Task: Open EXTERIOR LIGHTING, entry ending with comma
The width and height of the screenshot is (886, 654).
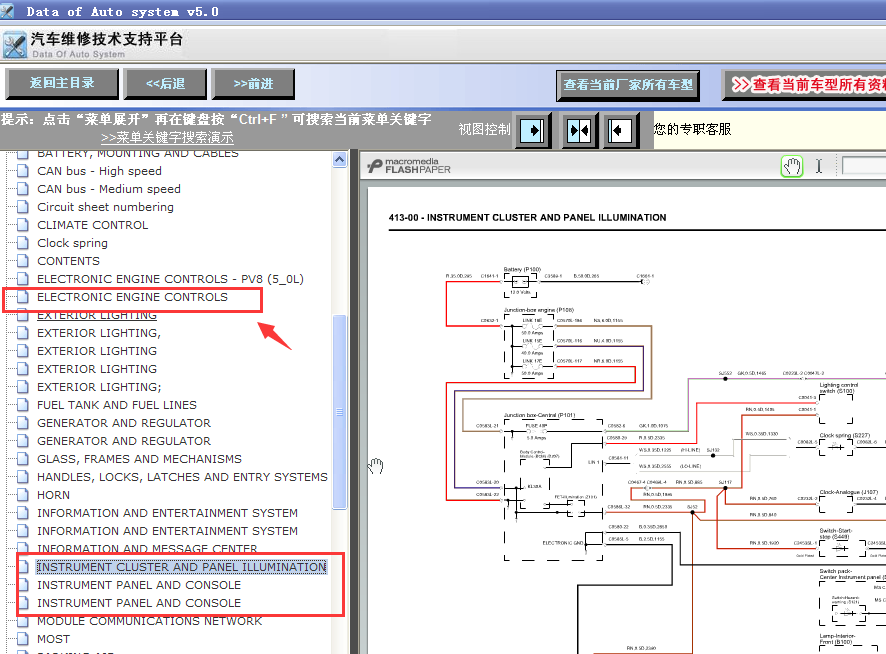Action: pyautogui.click(x=99, y=334)
